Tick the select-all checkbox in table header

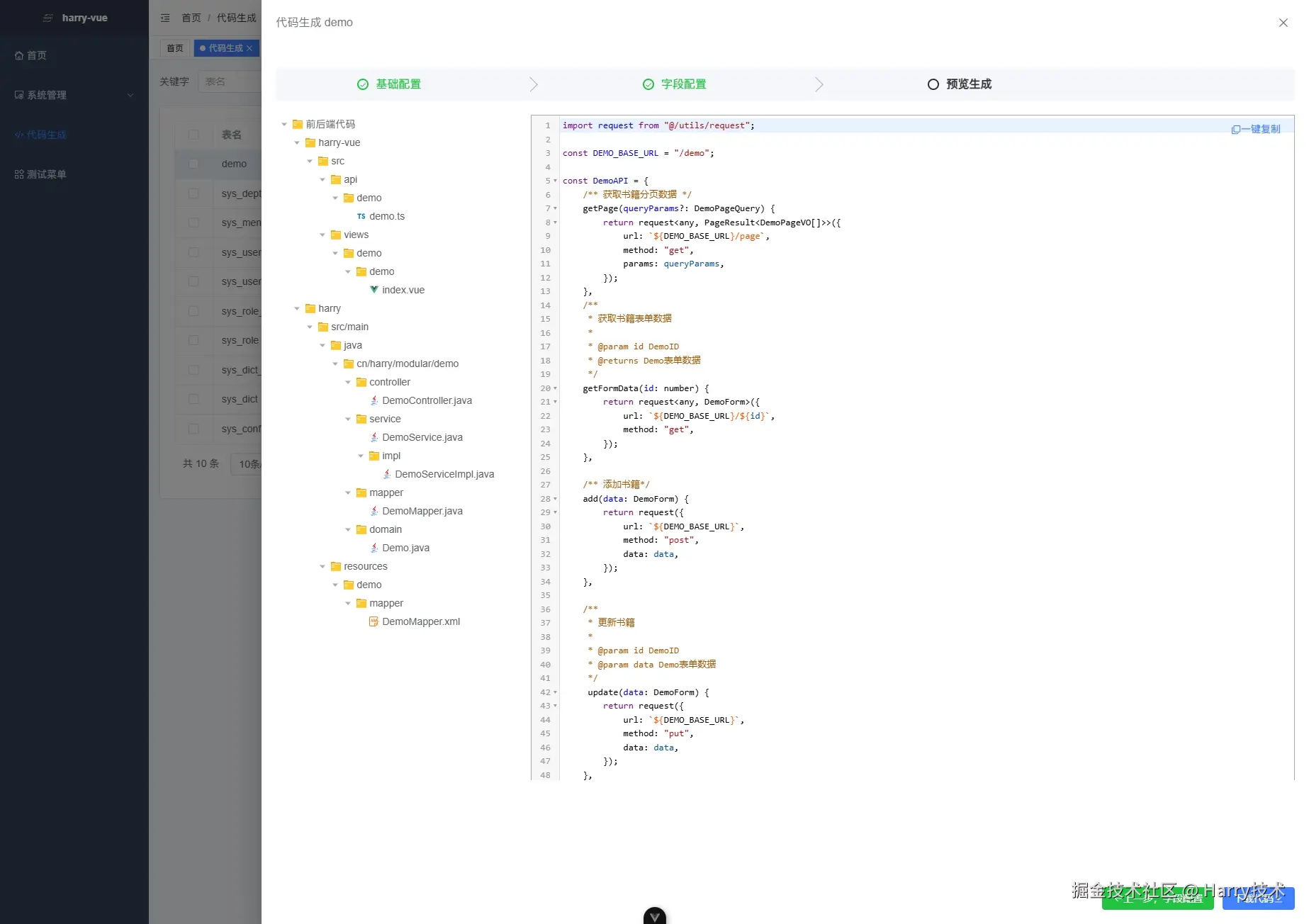coord(193,135)
